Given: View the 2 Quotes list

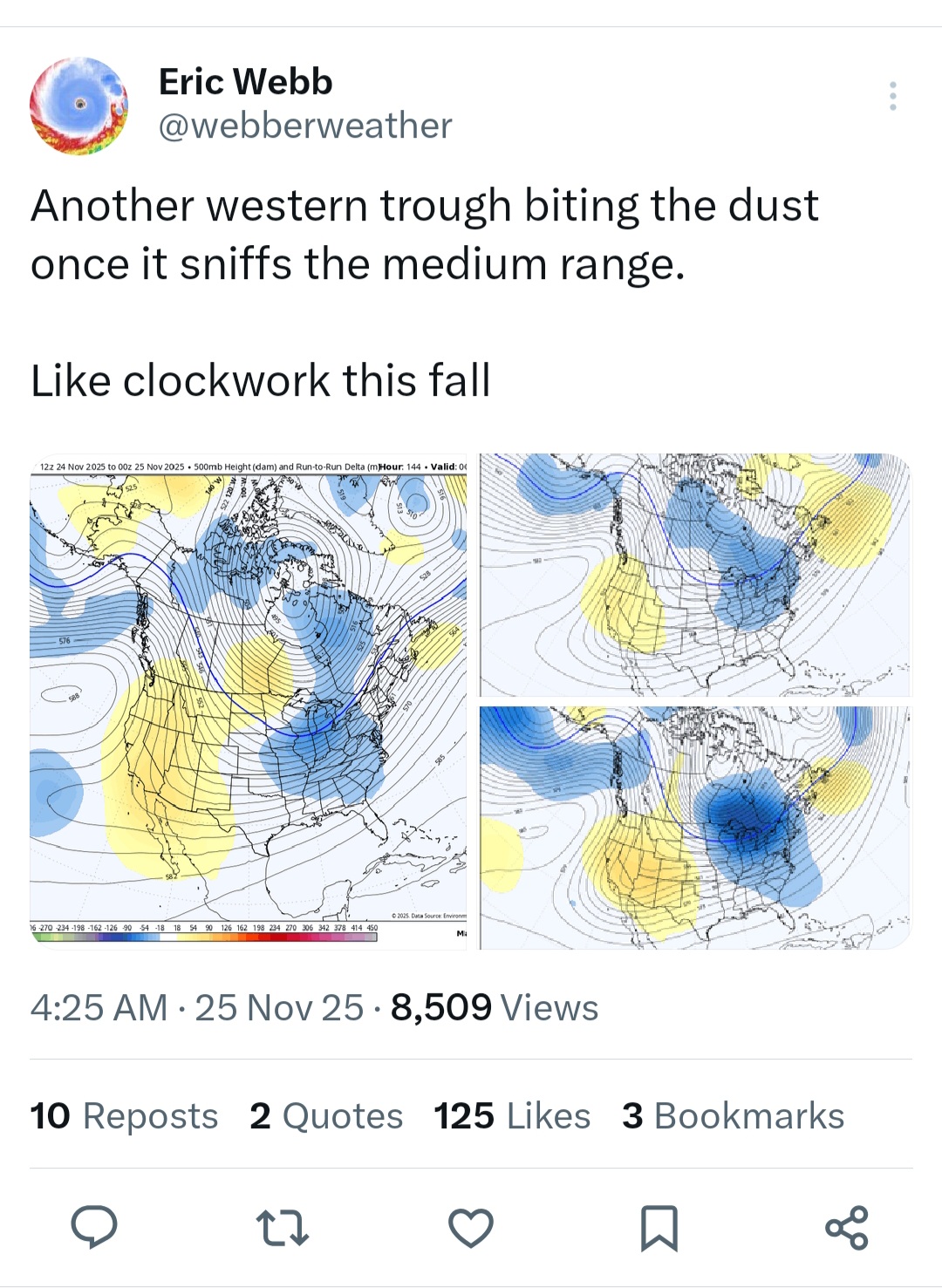Looking at the screenshot, I should click(326, 1115).
